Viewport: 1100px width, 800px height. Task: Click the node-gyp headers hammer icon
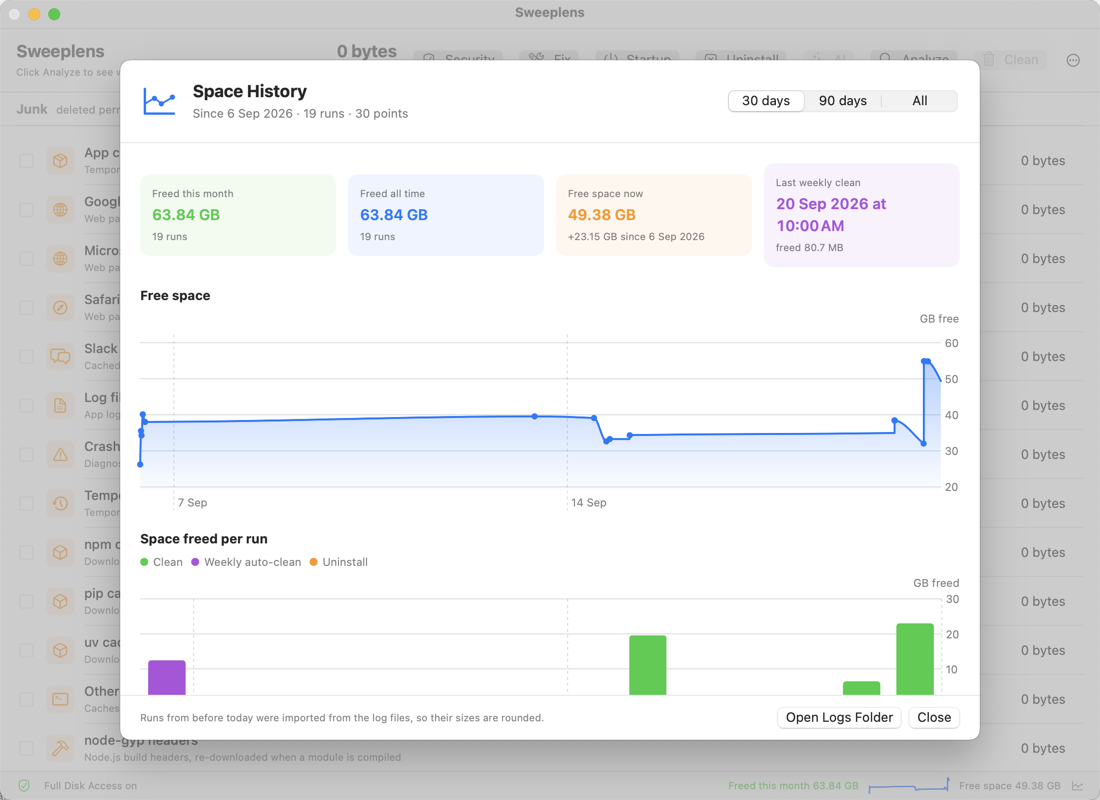[x=60, y=748]
